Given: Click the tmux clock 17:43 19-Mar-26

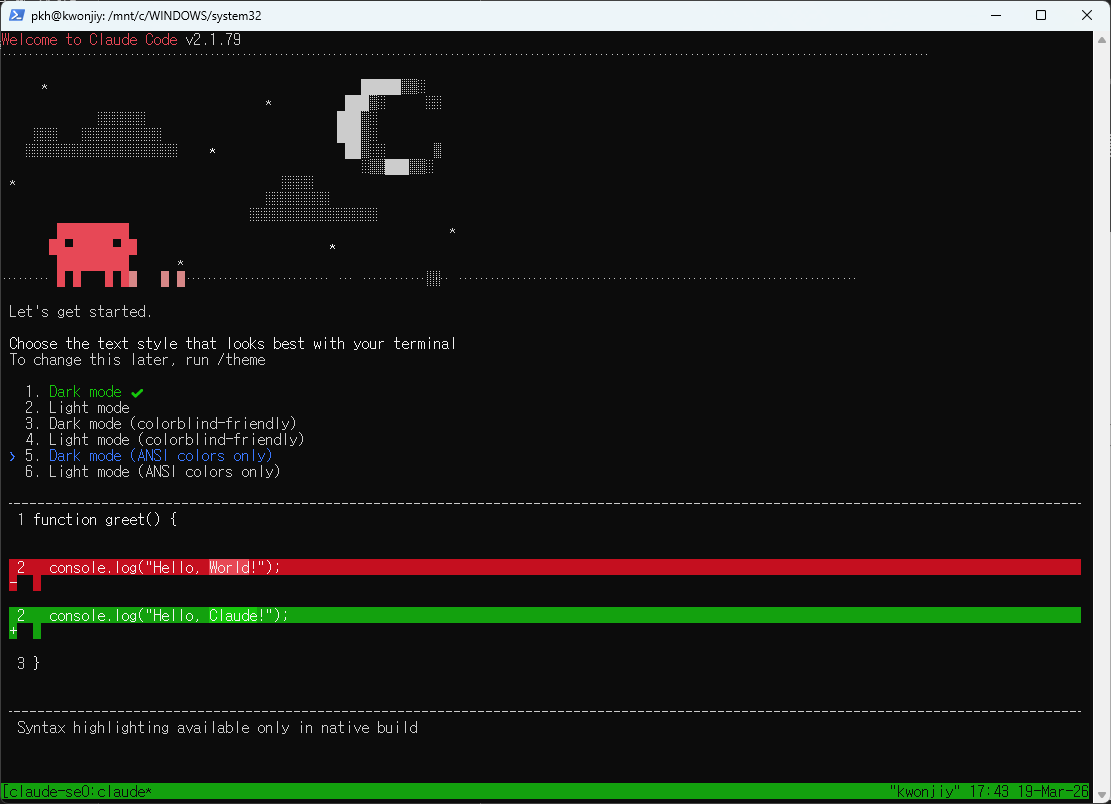Looking at the screenshot, I should [x=1029, y=791].
